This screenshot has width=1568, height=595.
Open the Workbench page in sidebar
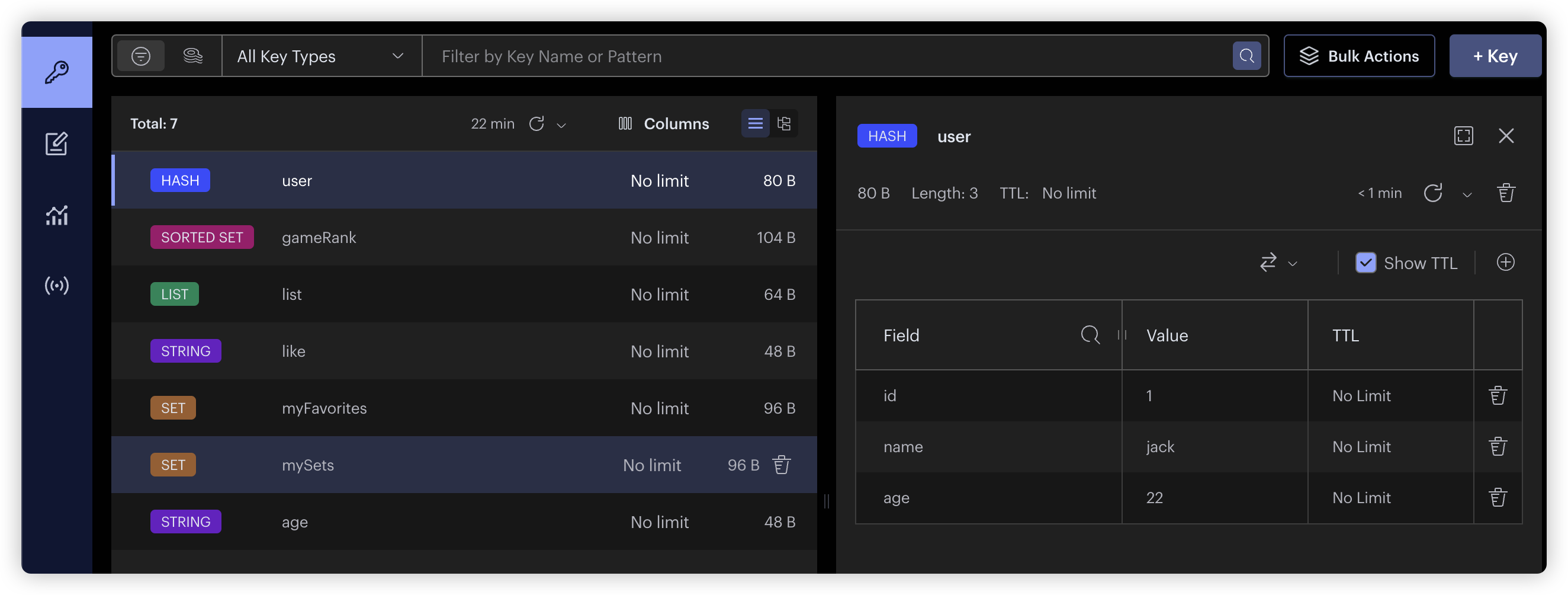pos(57,144)
